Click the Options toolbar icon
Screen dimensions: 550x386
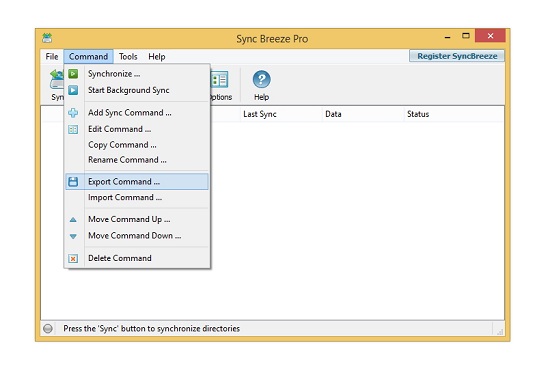(x=220, y=80)
